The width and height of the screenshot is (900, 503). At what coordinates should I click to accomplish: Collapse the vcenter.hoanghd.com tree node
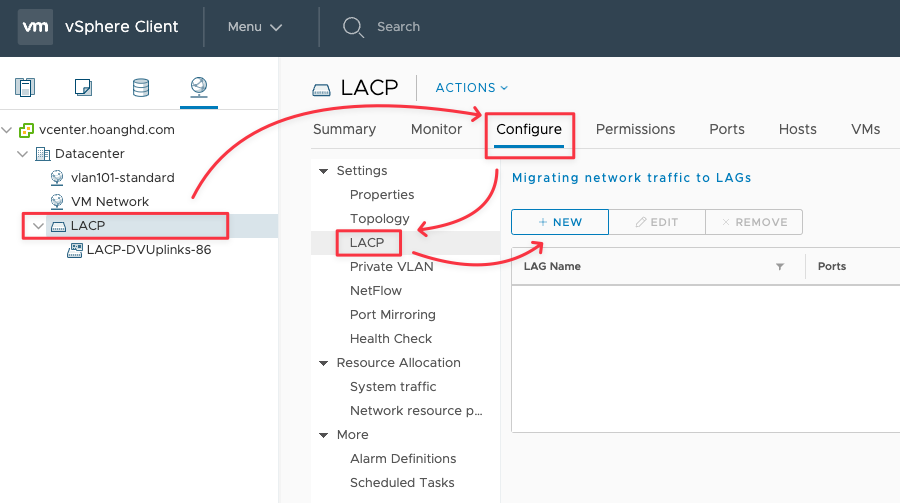click(7, 130)
